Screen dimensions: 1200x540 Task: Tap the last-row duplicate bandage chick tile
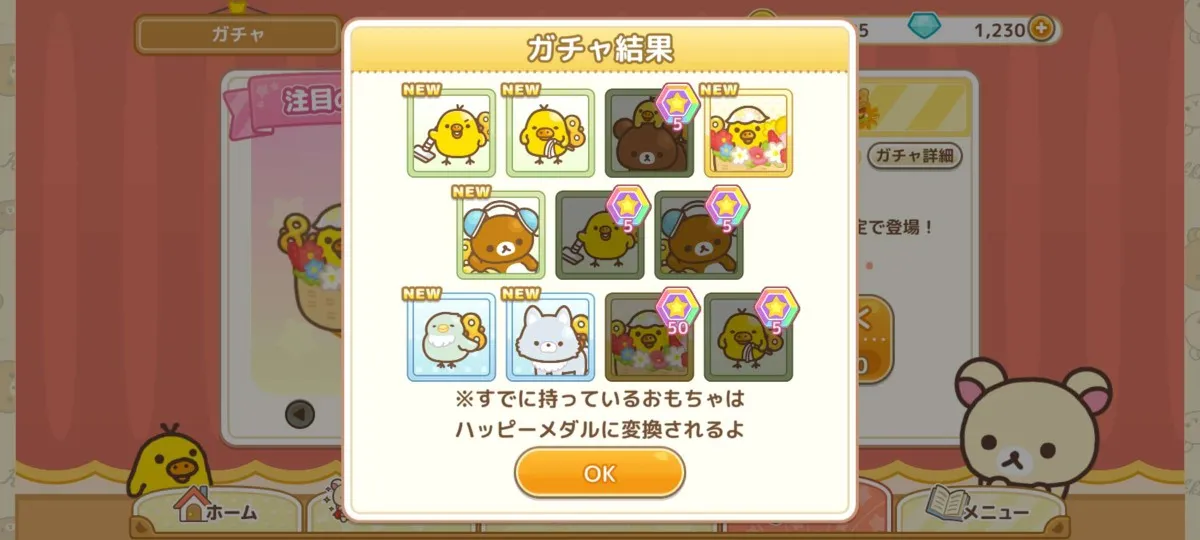(748, 337)
